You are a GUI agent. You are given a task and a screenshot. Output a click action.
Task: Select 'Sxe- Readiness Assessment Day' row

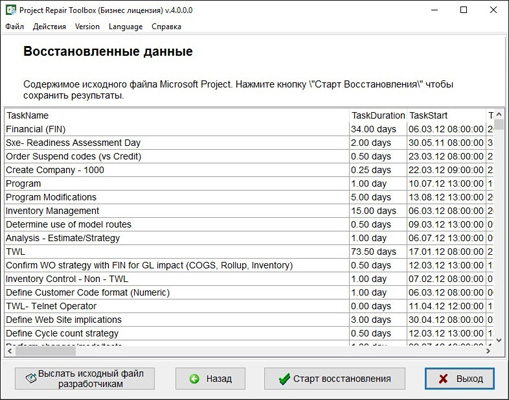pos(249,143)
